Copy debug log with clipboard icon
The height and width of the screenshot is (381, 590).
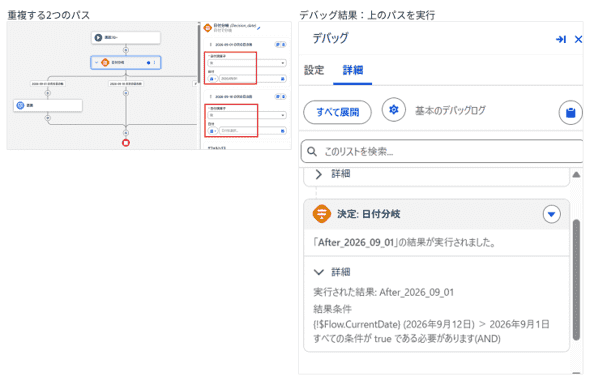(x=570, y=112)
